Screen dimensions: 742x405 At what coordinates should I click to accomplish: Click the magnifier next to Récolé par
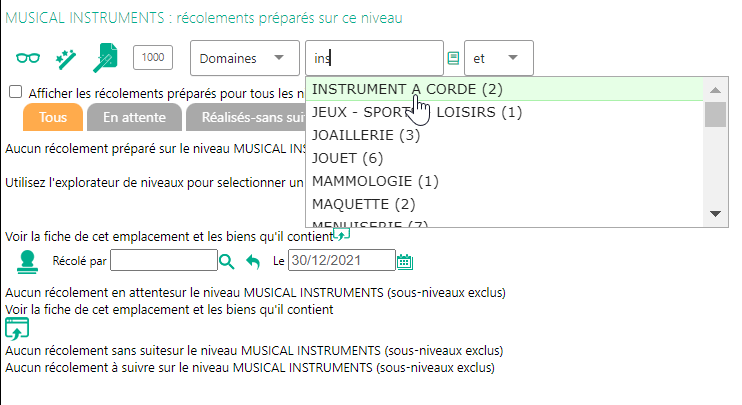coord(227,262)
